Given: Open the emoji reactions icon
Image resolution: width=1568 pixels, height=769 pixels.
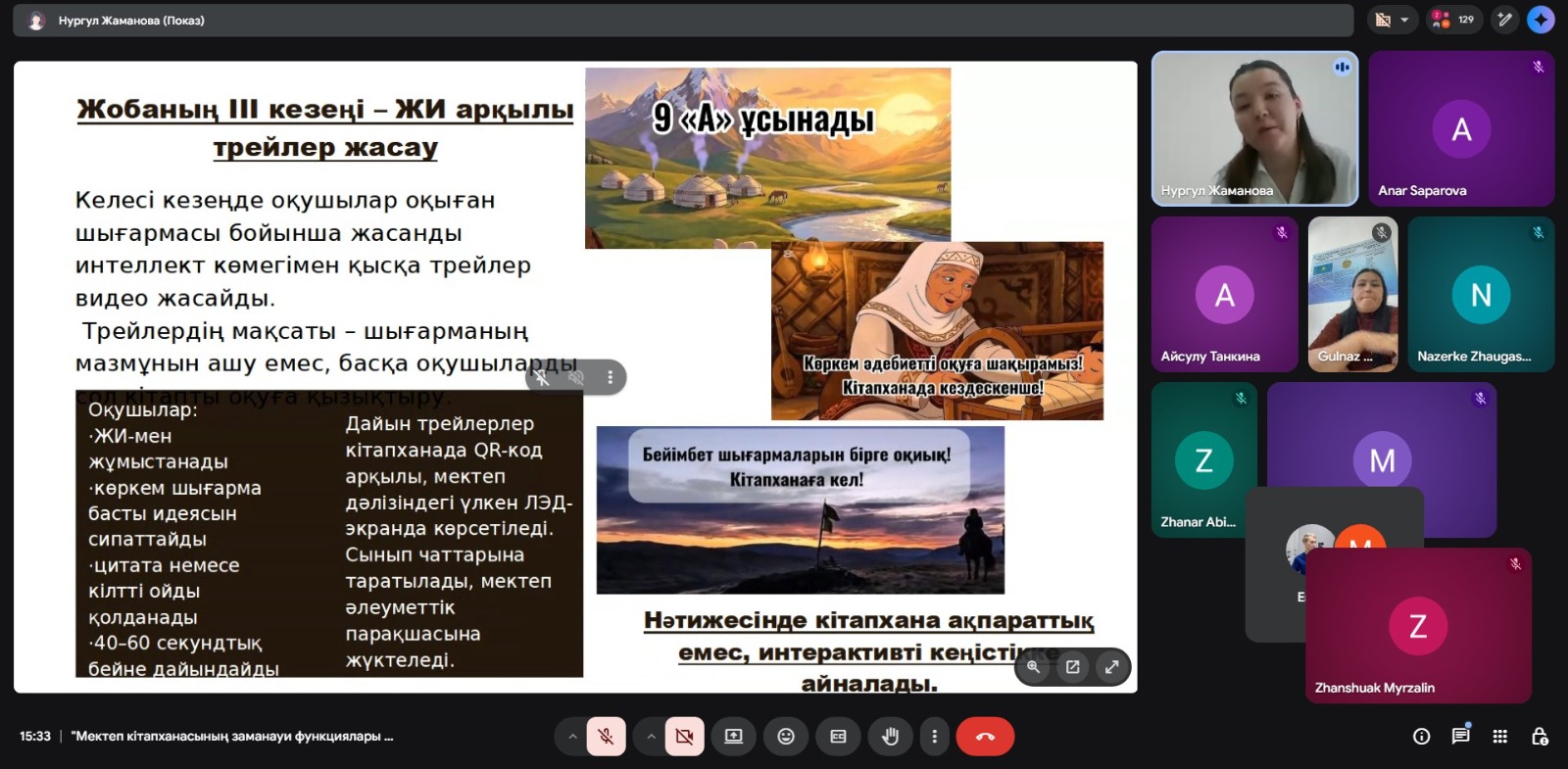Looking at the screenshot, I should coord(786,737).
